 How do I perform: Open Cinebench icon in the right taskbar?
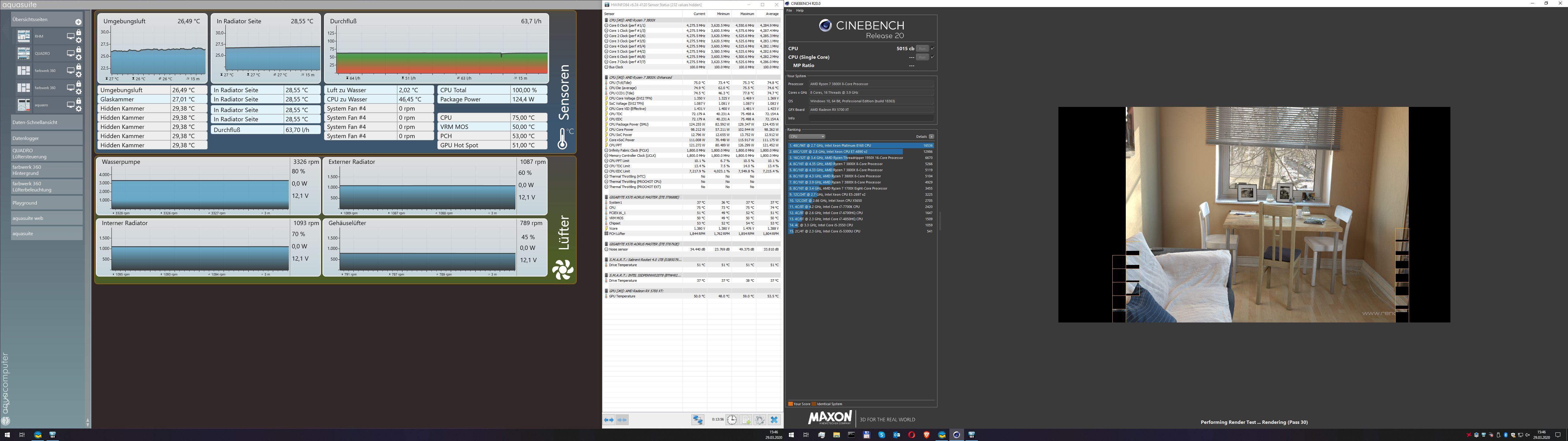[x=957, y=435]
